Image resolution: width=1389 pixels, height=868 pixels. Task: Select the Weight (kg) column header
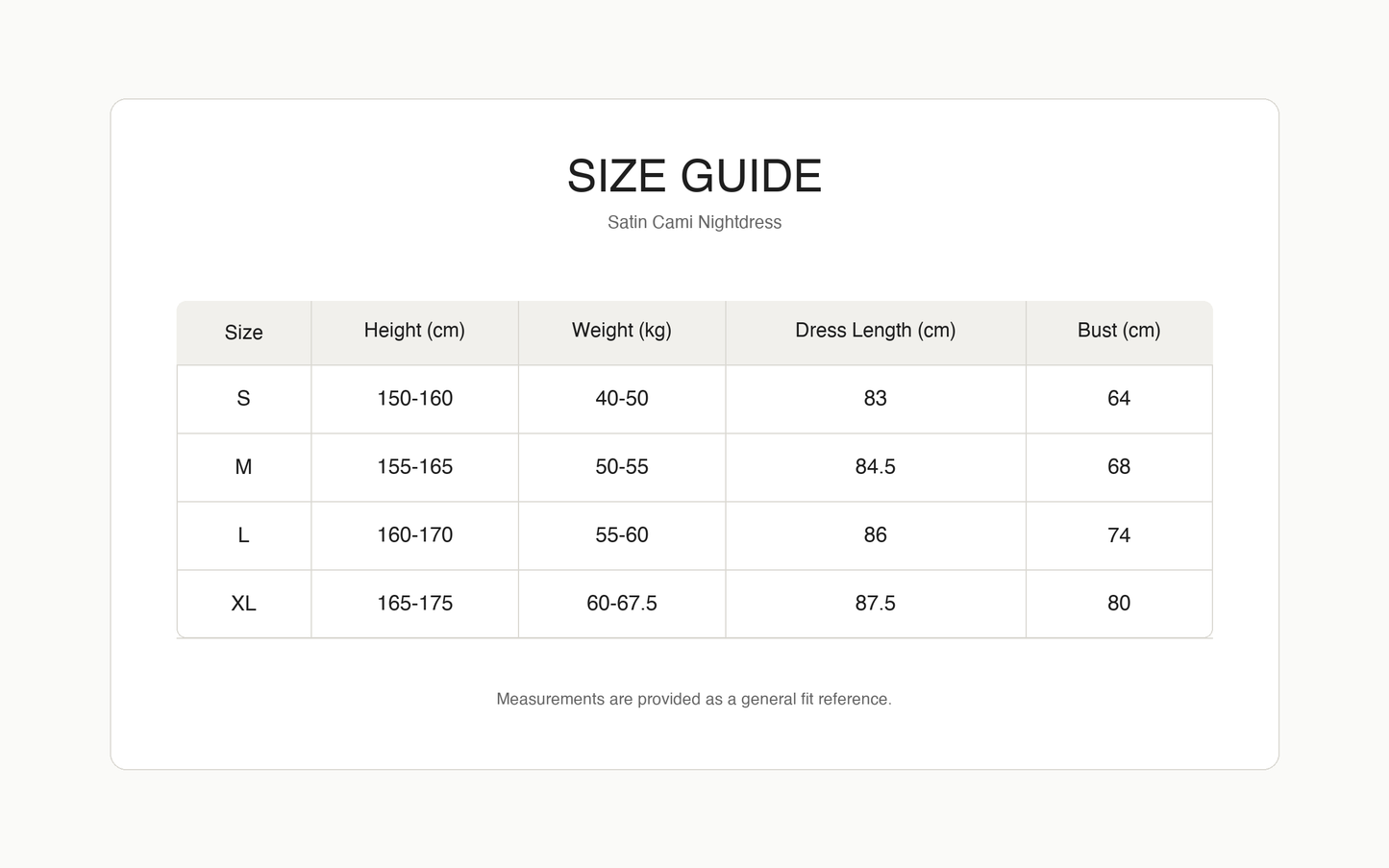pyautogui.click(x=622, y=331)
